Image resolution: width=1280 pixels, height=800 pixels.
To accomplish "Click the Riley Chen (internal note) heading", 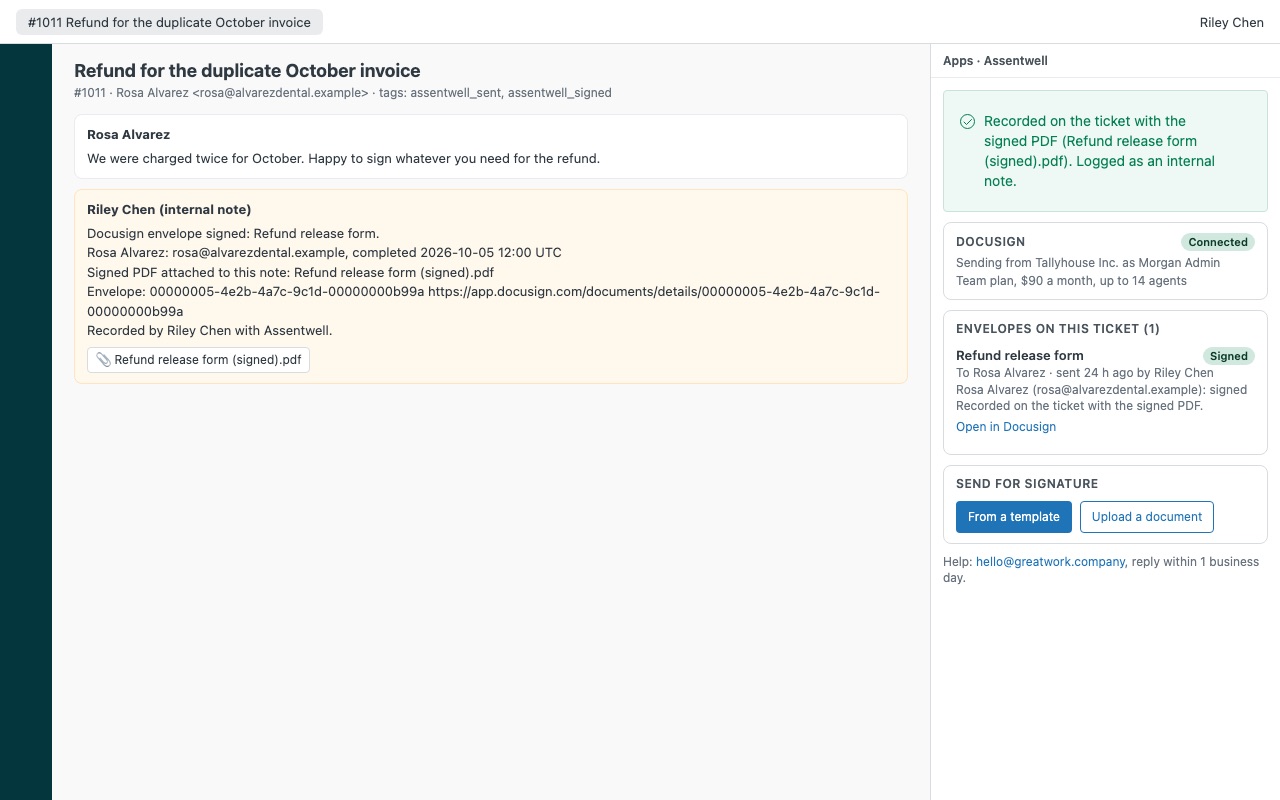I will pos(169,210).
